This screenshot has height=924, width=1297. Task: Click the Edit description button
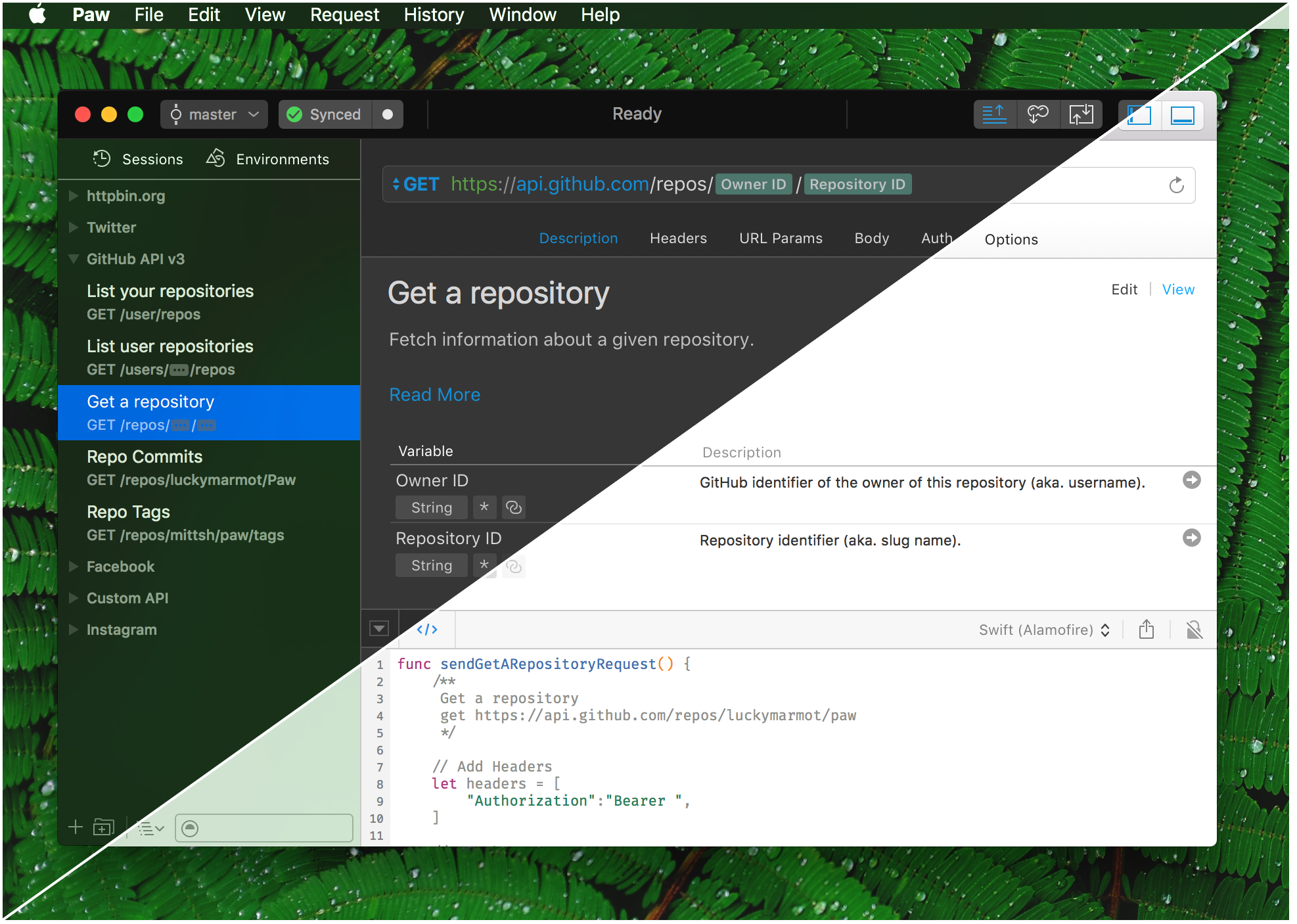[1124, 290]
